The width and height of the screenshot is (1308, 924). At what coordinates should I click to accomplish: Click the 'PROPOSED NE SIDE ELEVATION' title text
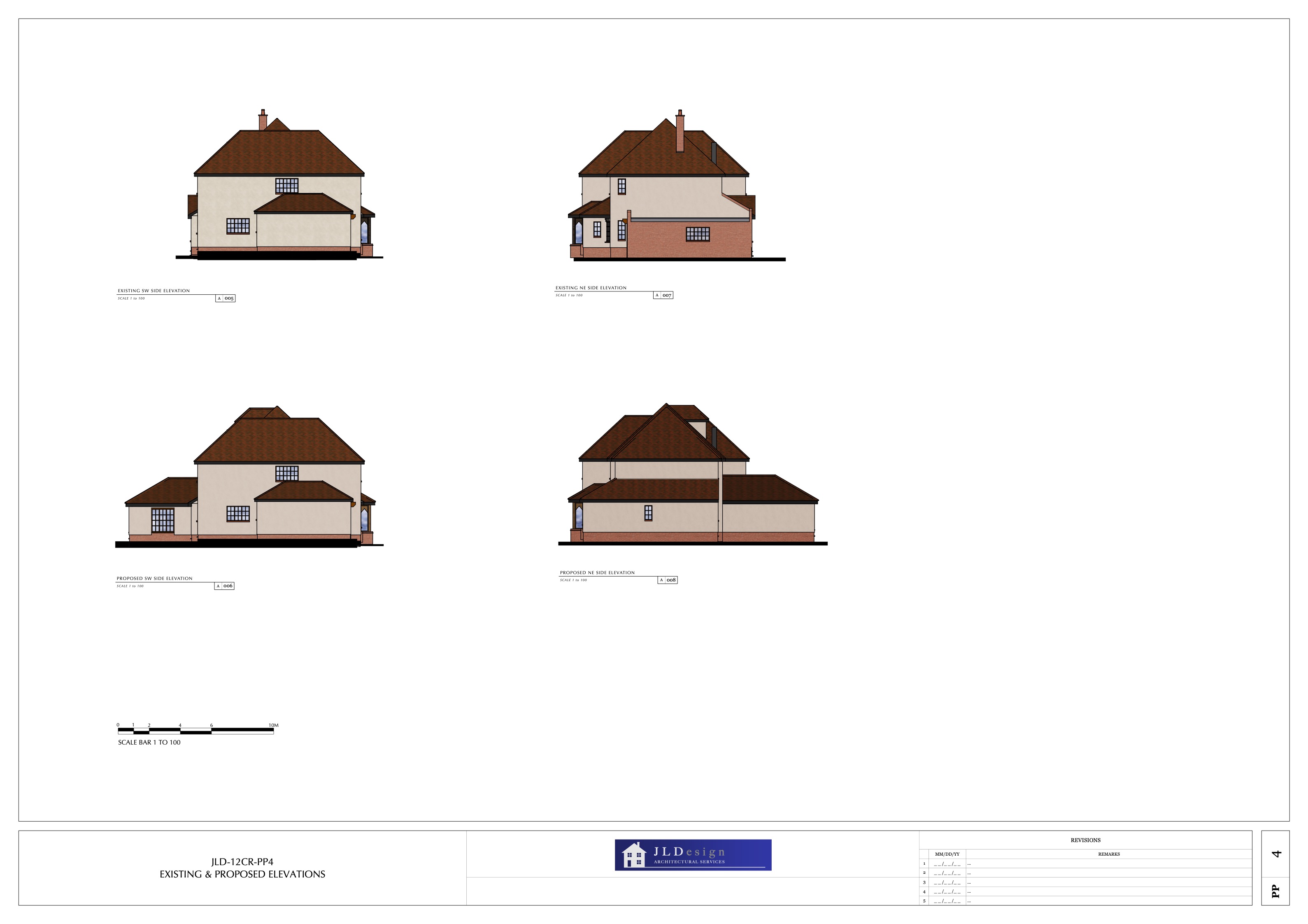[597, 573]
